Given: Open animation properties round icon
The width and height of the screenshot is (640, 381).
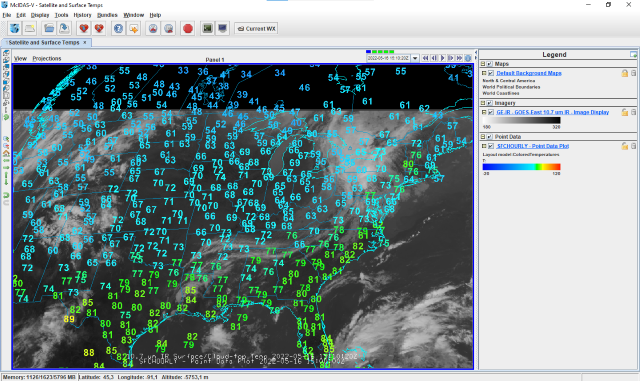Looking at the screenshot, I should pos(468,58).
